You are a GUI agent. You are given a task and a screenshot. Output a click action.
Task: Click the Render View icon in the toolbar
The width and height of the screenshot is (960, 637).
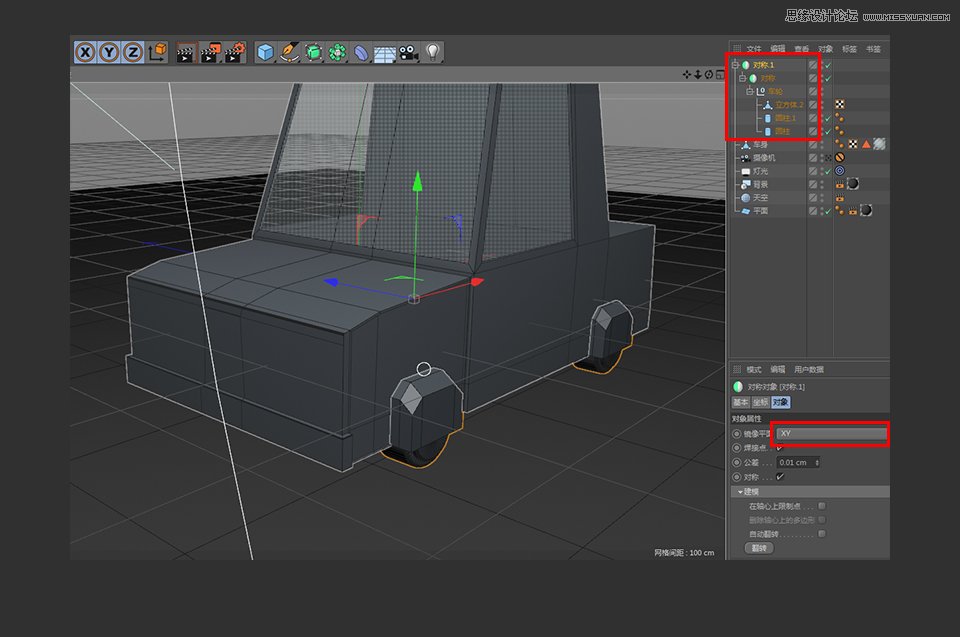187,52
